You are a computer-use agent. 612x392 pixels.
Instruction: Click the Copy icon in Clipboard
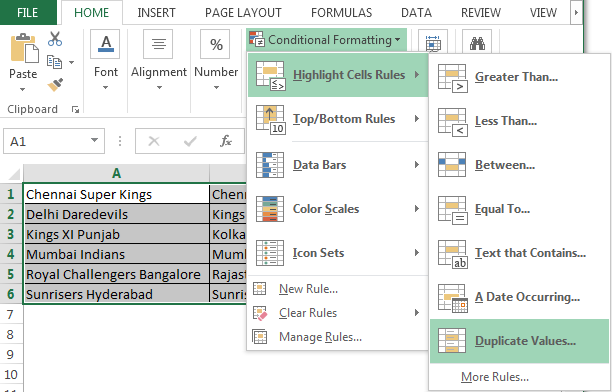click(x=54, y=62)
